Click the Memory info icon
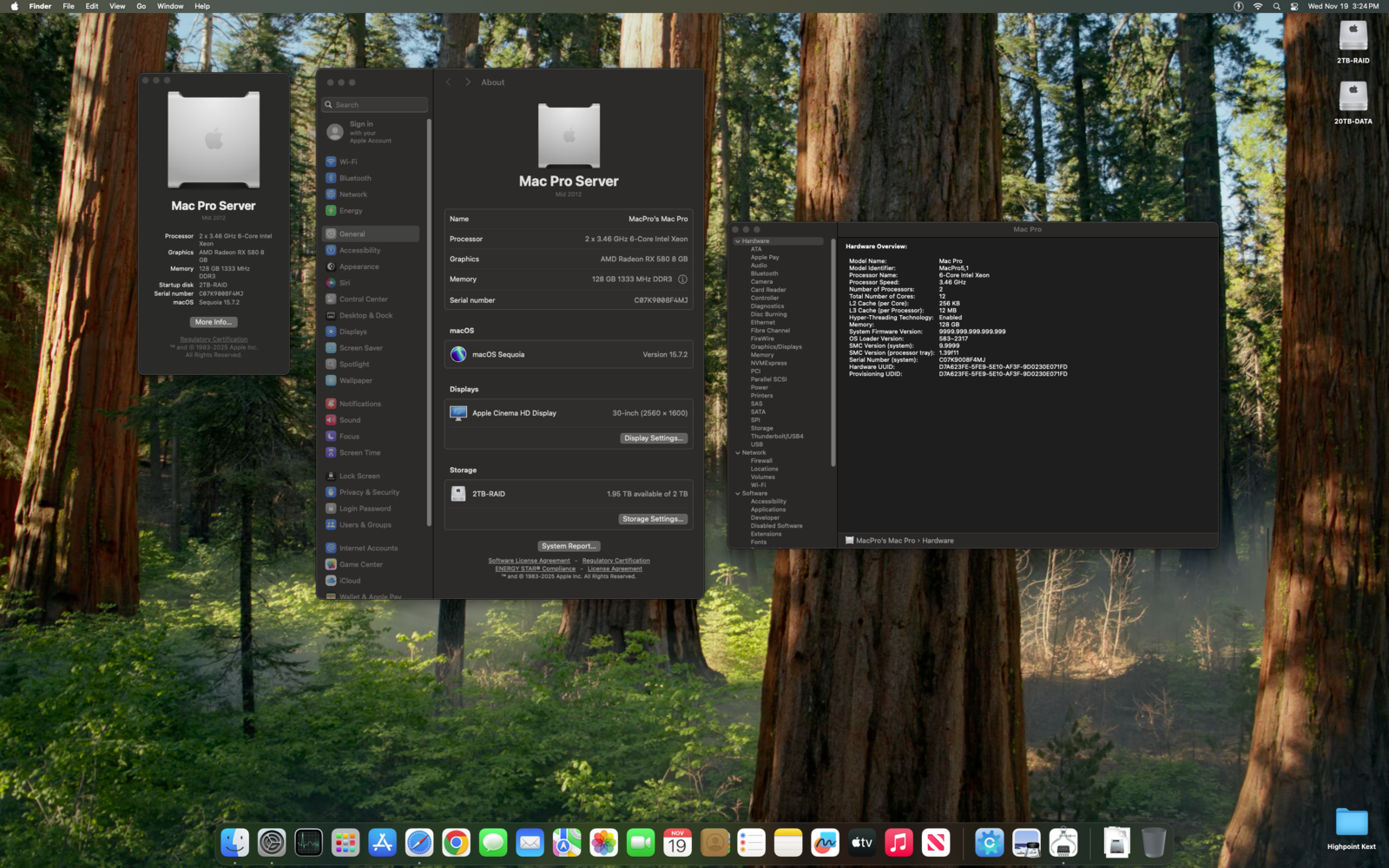Screen dimensions: 1389x868 (682, 279)
